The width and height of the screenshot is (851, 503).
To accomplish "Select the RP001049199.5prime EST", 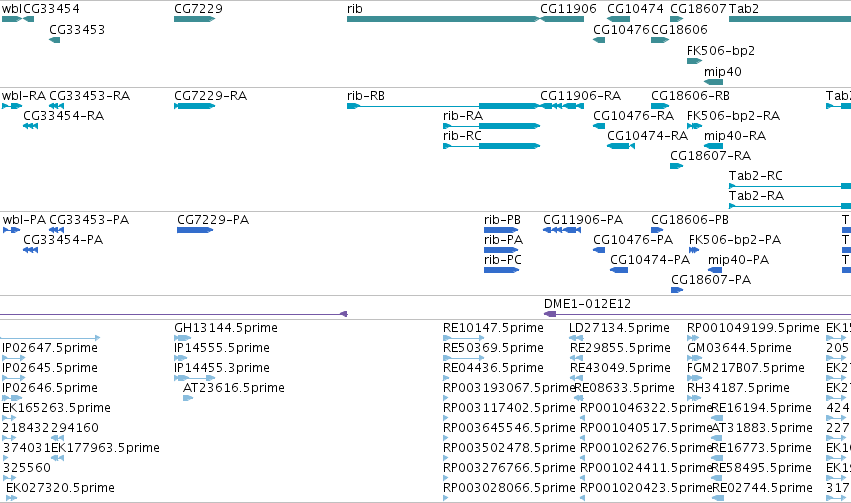I will [x=693, y=338].
